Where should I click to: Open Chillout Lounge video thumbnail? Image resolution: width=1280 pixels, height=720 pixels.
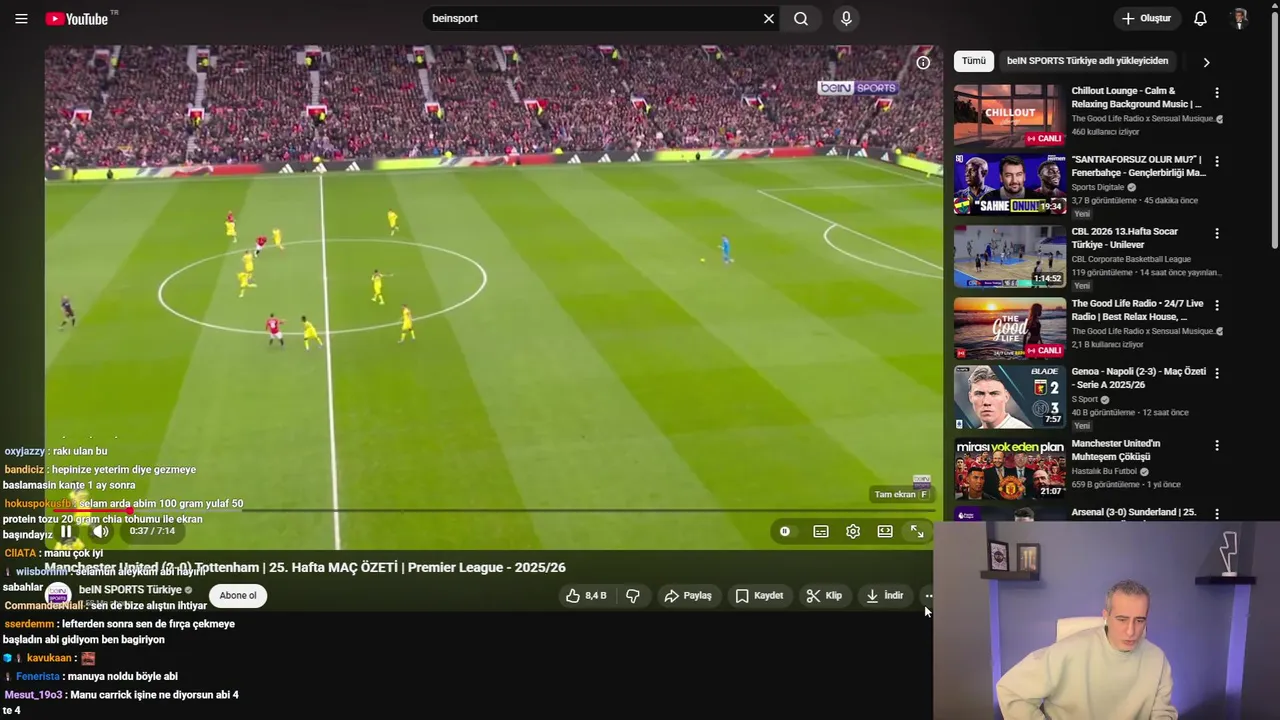pos(1009,116)
